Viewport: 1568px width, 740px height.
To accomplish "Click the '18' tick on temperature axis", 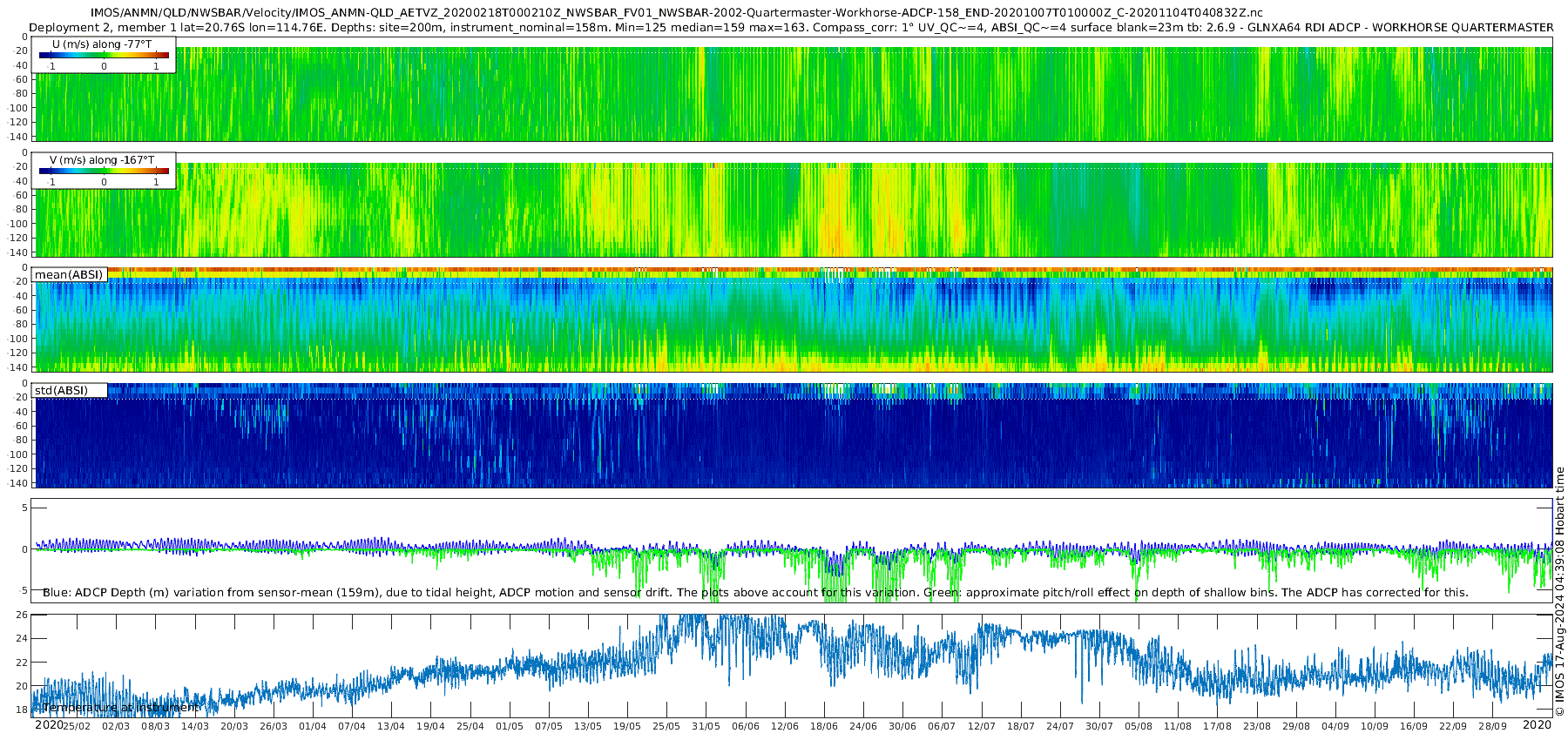I will (23, 710).
